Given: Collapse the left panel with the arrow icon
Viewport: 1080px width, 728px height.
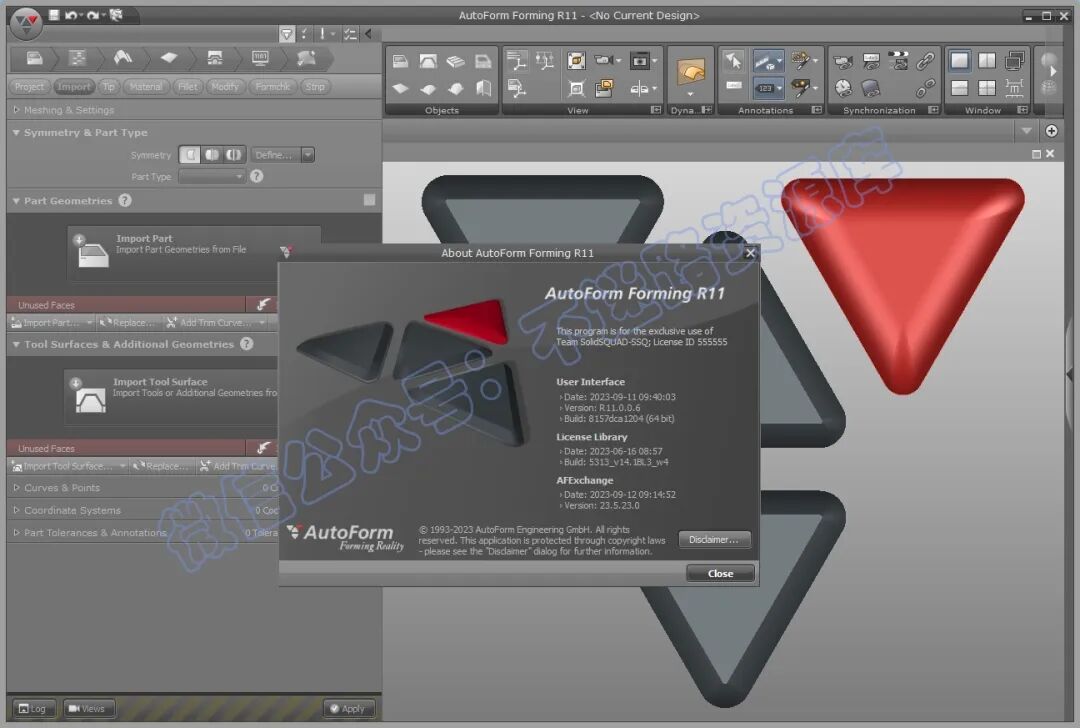Looking at the screenshot, I should point(368,34).
